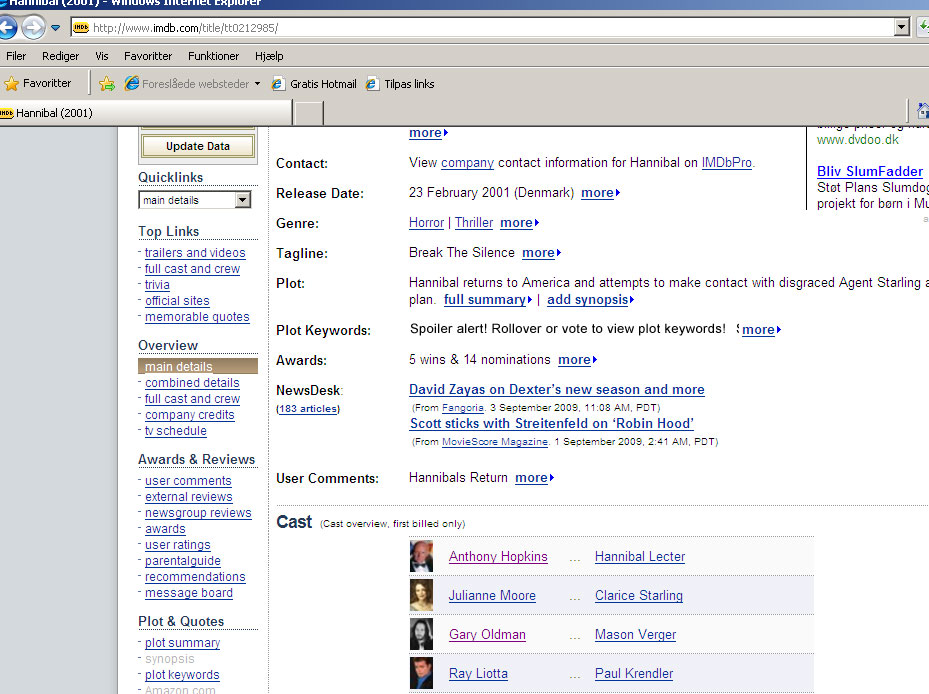This screenshot has width=929, height=694.
Task: Open external reviews link
Action: click(188, 497)
